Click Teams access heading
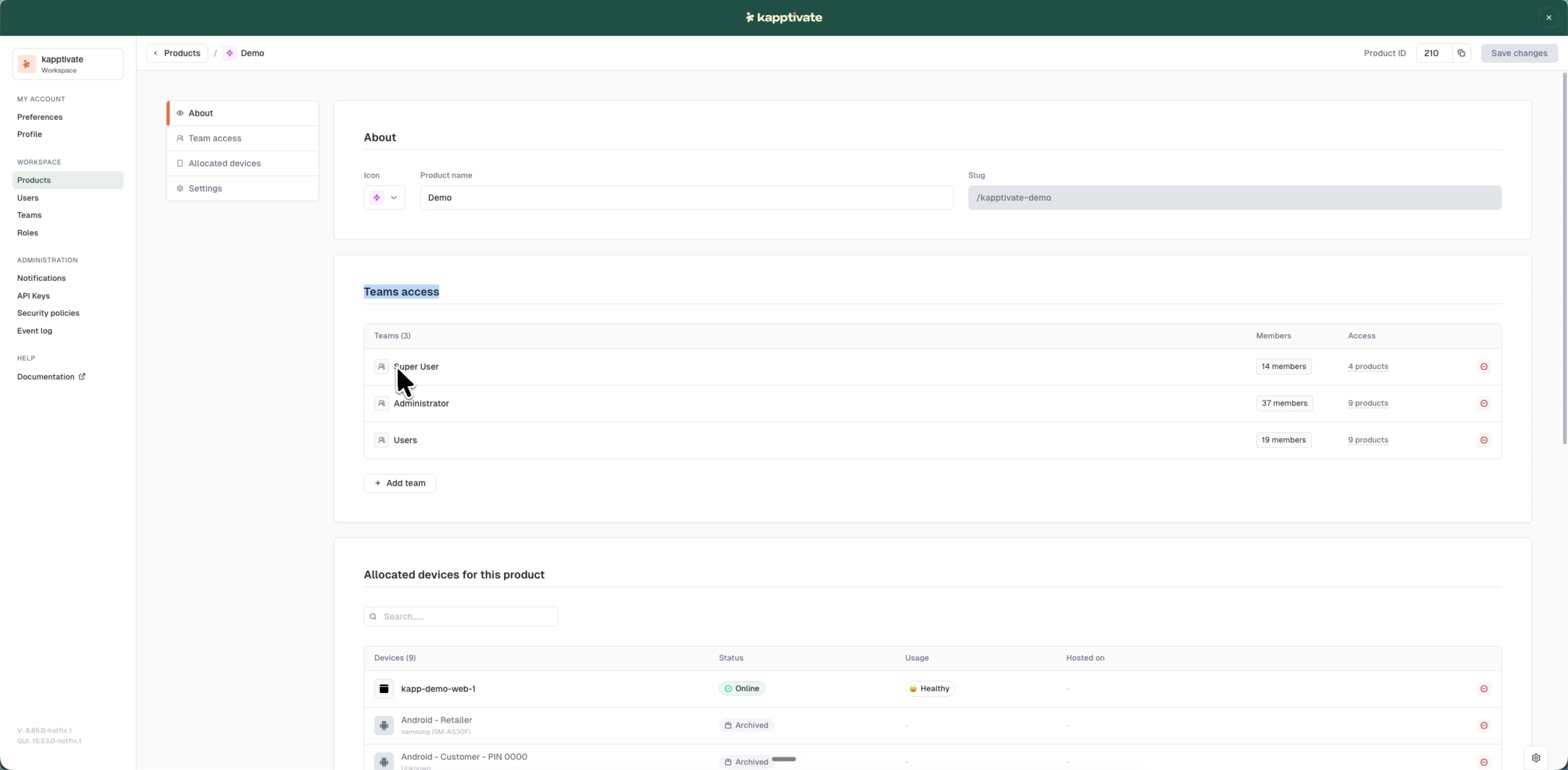The image size is (1568, 770). [401, 292]
